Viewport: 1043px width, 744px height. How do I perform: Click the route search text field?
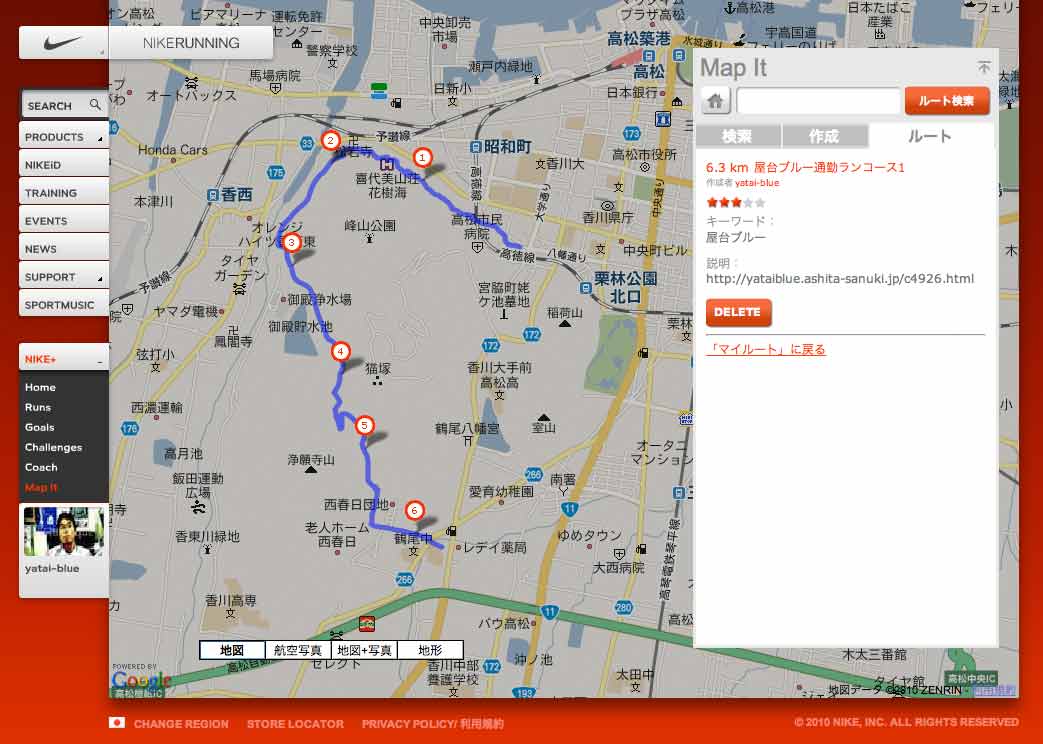coord(818,101)
